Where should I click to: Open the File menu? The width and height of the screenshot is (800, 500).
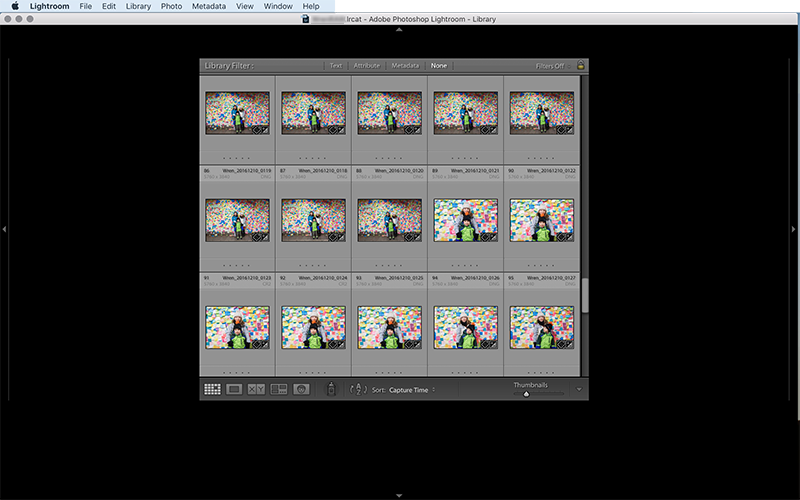(x=86, y=6)
